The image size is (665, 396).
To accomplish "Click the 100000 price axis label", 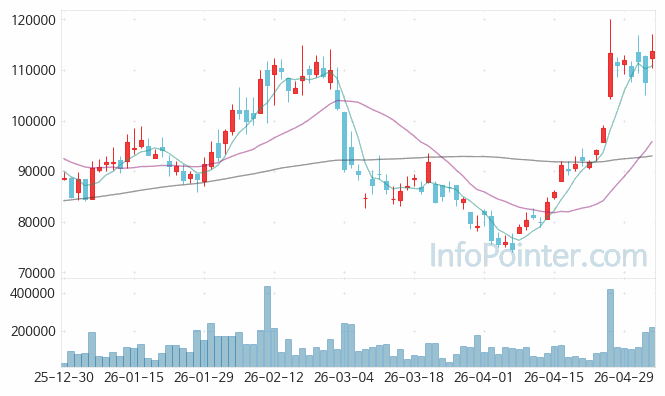I will [34, 121].
